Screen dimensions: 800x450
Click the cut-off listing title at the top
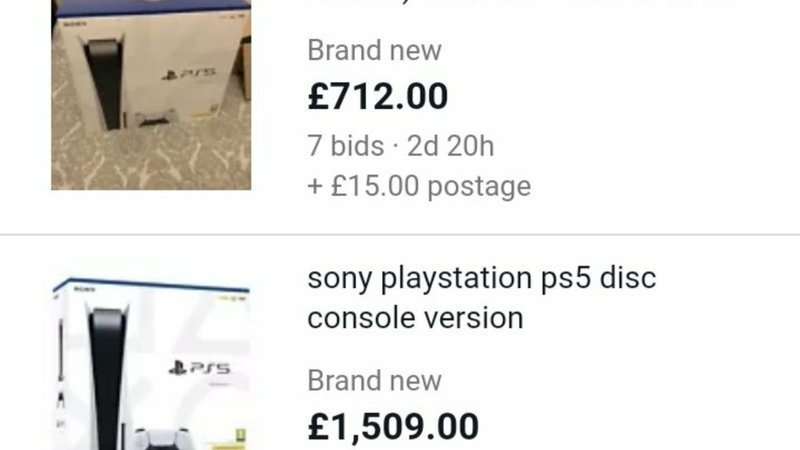[x=518, y=3]
